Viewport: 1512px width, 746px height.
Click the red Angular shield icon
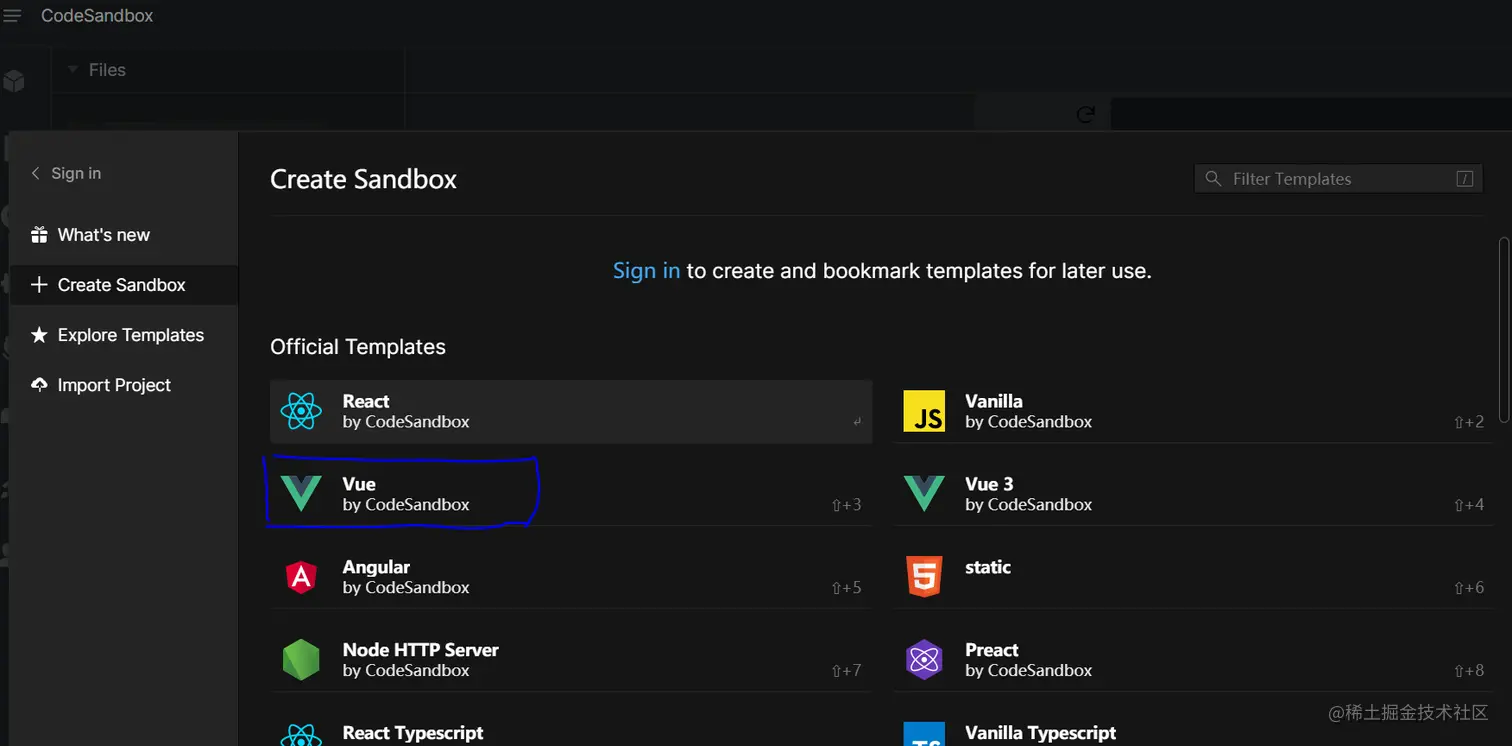(301, 577)
